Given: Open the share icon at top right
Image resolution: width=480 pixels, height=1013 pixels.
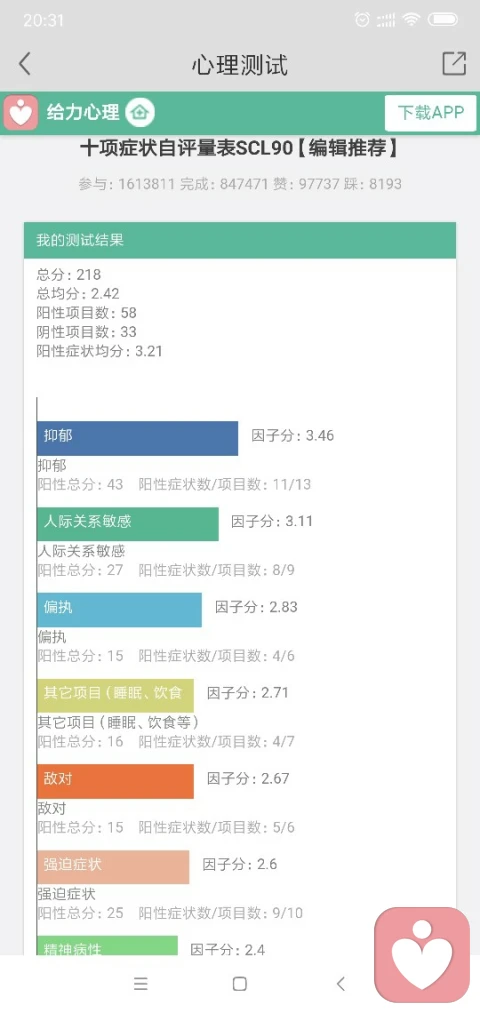Looking at the screenshot, I should point(454,63).
